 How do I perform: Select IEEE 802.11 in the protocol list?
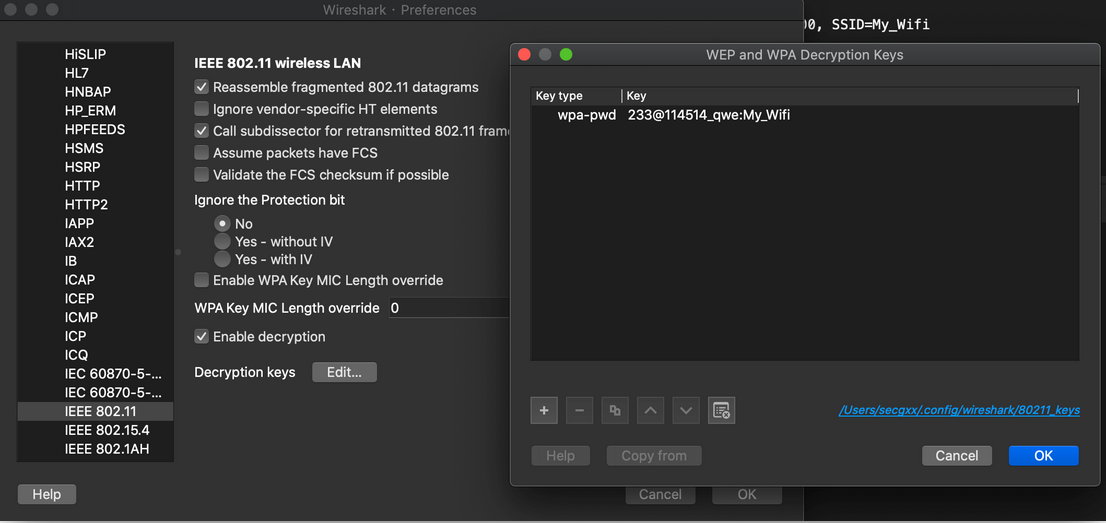coord(96,411)
